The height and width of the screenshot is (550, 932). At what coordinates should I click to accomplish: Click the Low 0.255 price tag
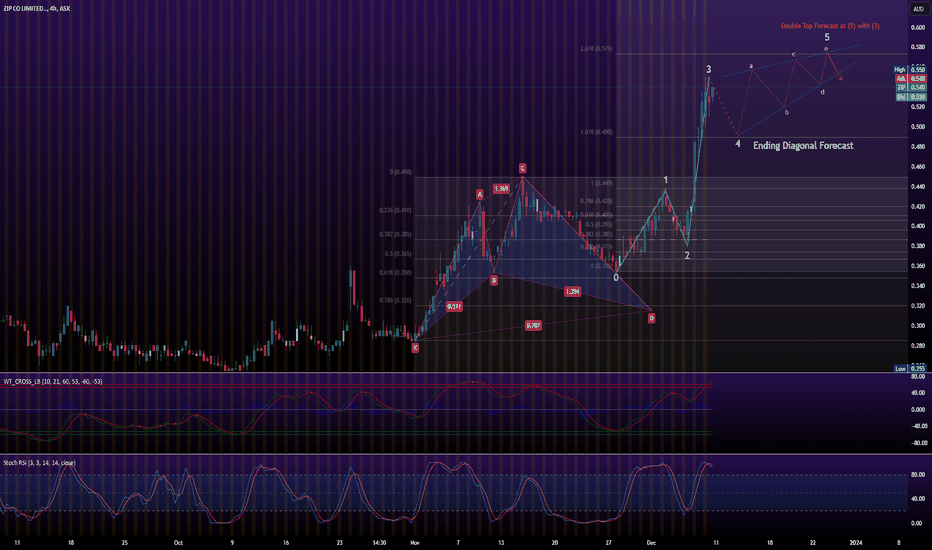click(911, 369)
